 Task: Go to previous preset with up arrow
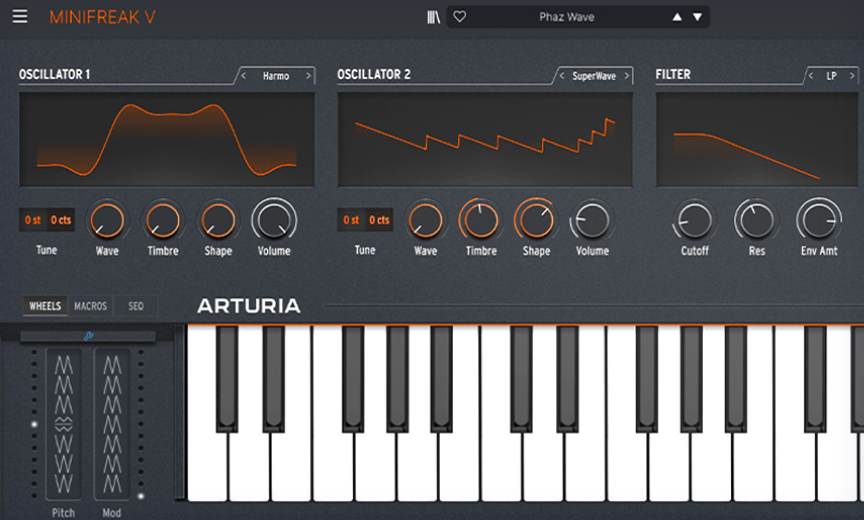677,17
